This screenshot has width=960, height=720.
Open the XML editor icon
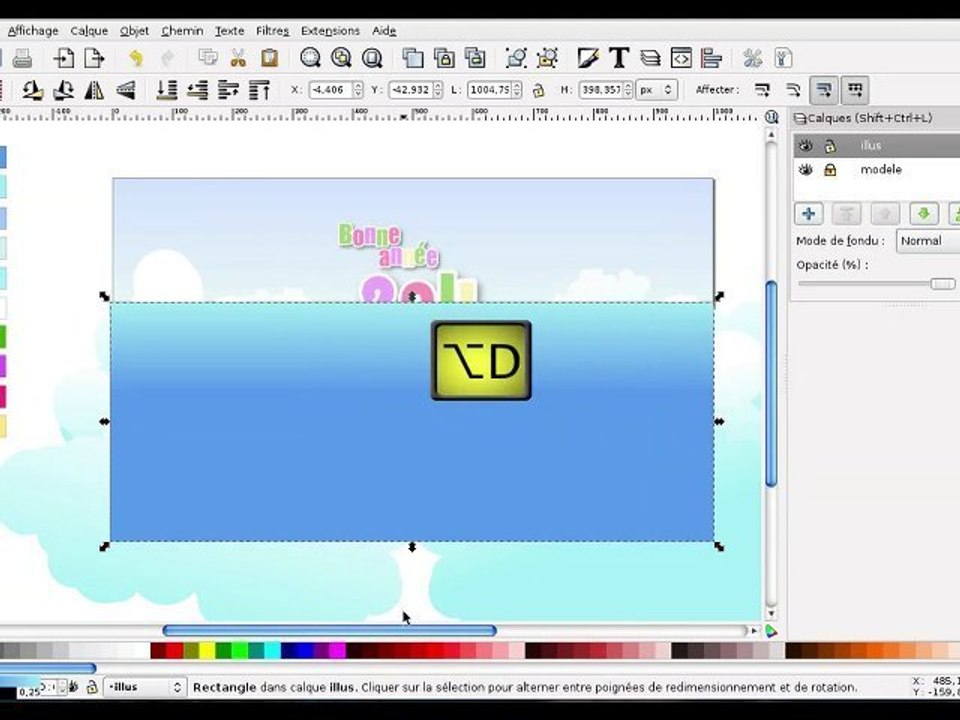tap(681, 58)
